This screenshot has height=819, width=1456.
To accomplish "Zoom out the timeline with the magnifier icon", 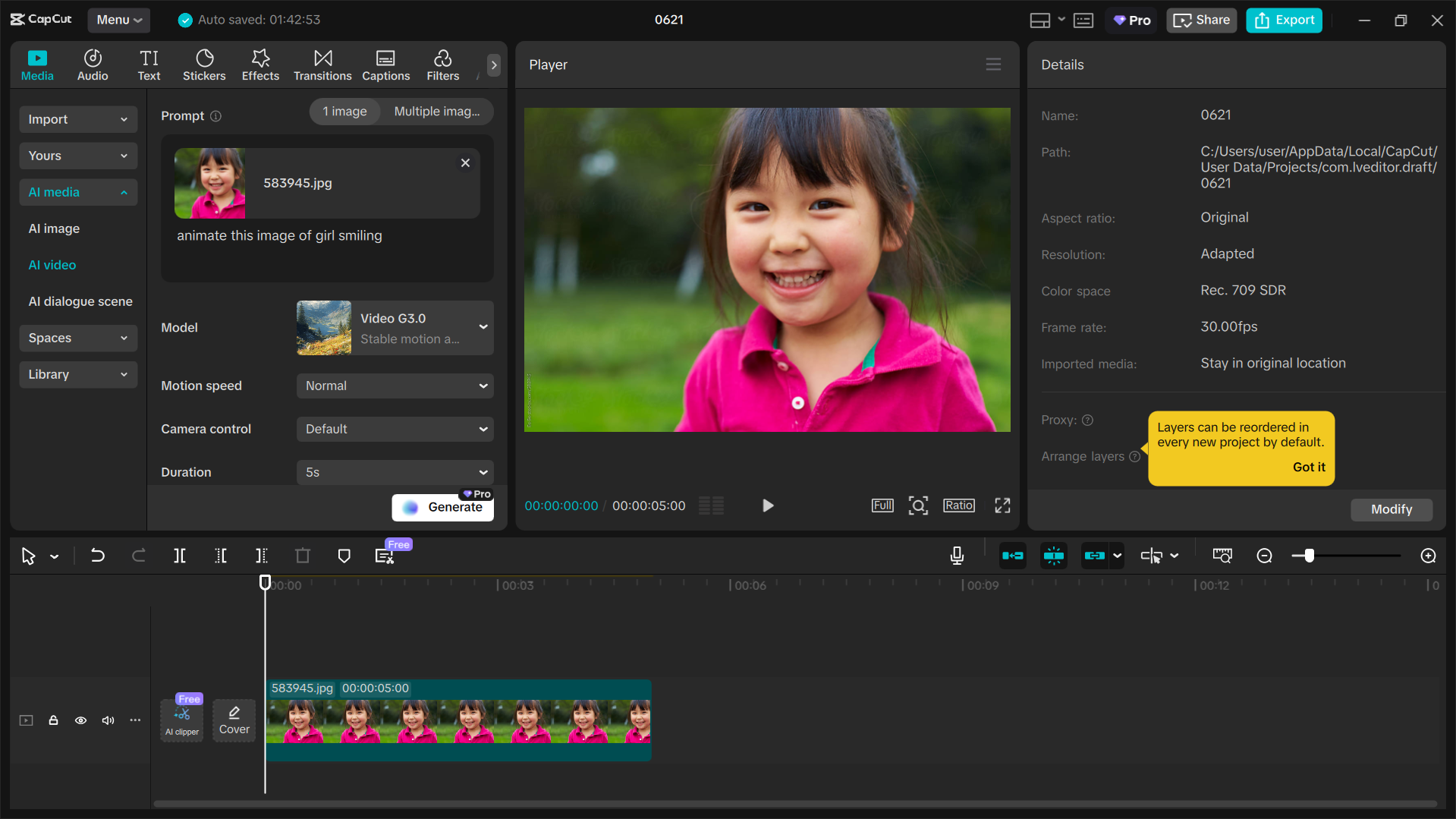I will click(x=1264, y=556).
